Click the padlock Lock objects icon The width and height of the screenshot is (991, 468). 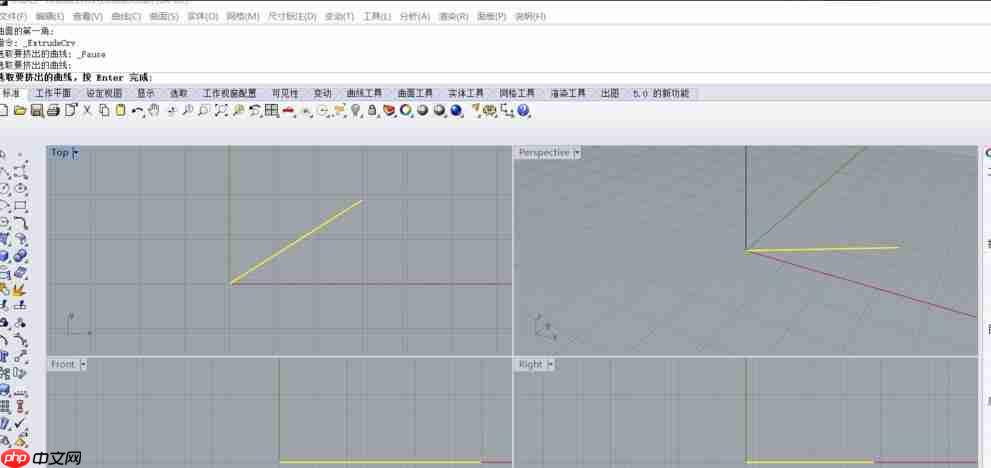pos(372,111)
